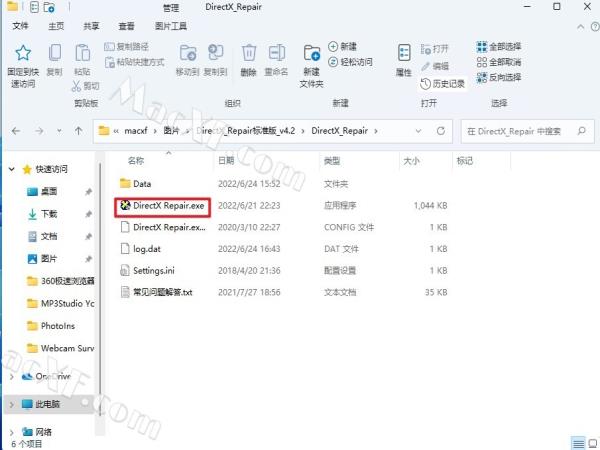
Task: Switch to the View (查看) tab
Action: coord(126,26)
